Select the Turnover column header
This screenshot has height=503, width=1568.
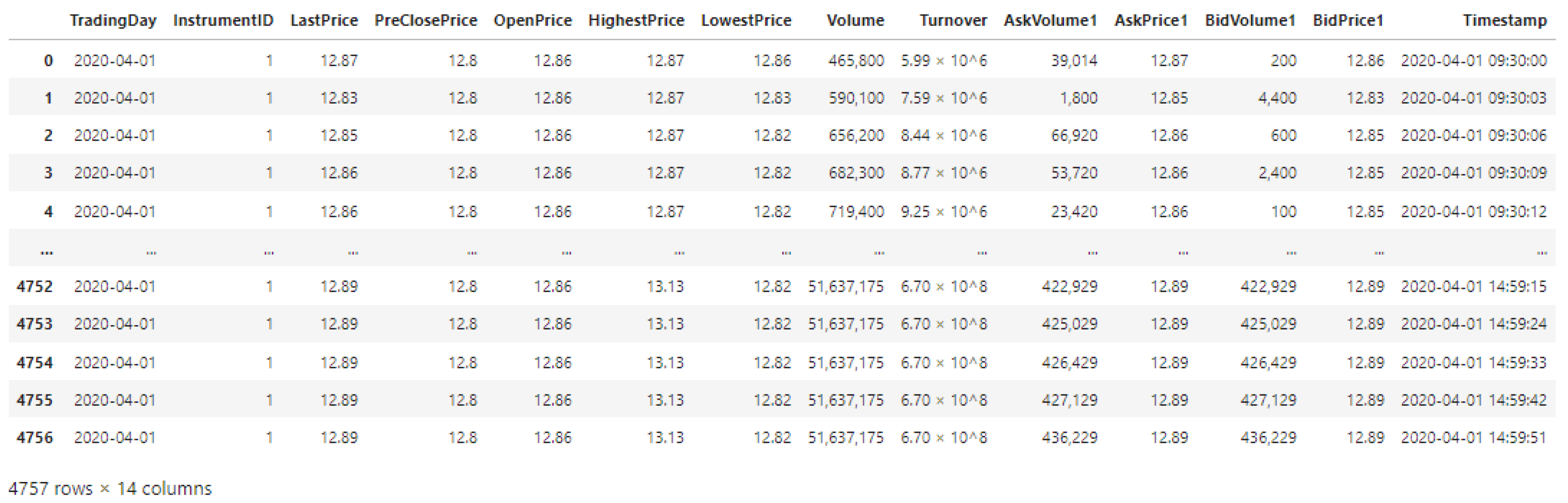pos(953,21)
